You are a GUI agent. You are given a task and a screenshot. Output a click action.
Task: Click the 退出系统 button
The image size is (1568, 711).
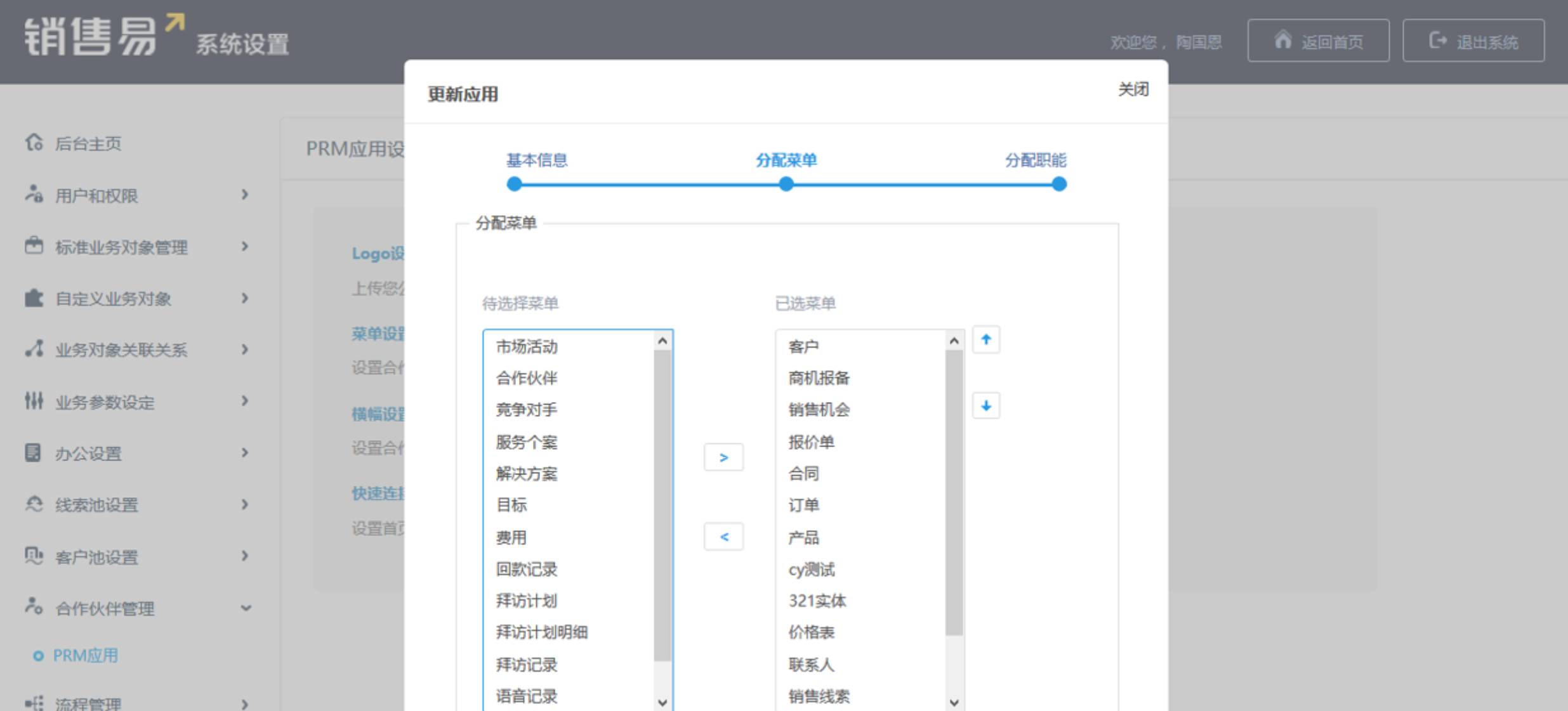(1473, 41)
